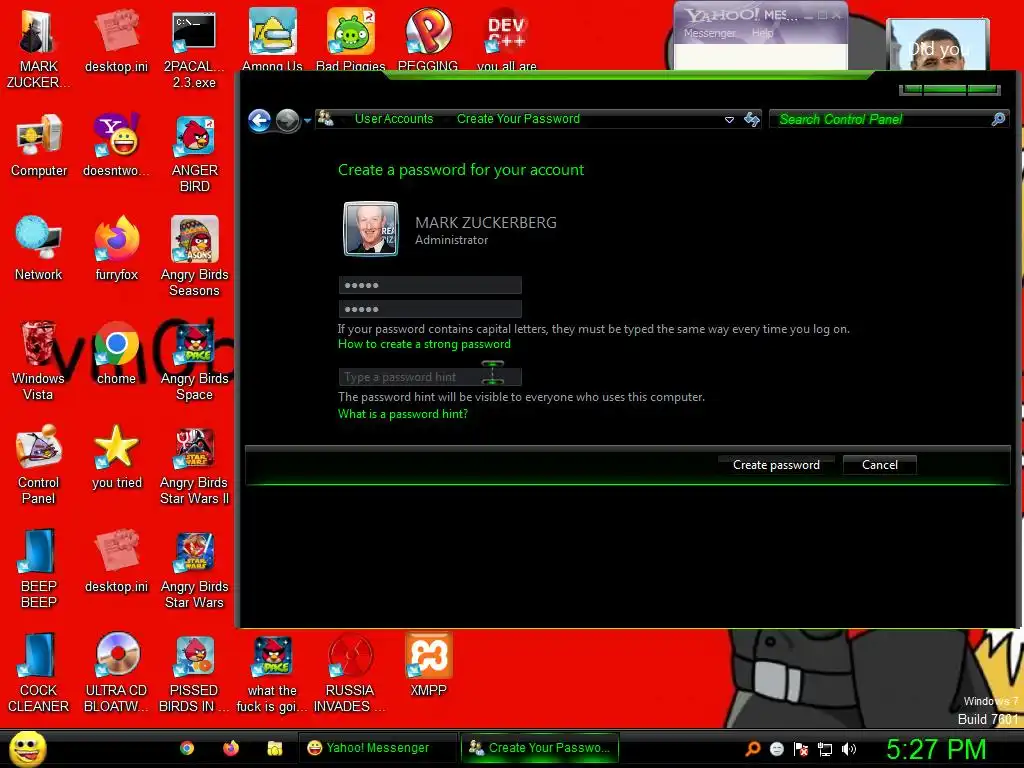The width and height of the screenshot is (1024, 768).
Task: Click the tray magnifier search icon
Action: (753, 748)
